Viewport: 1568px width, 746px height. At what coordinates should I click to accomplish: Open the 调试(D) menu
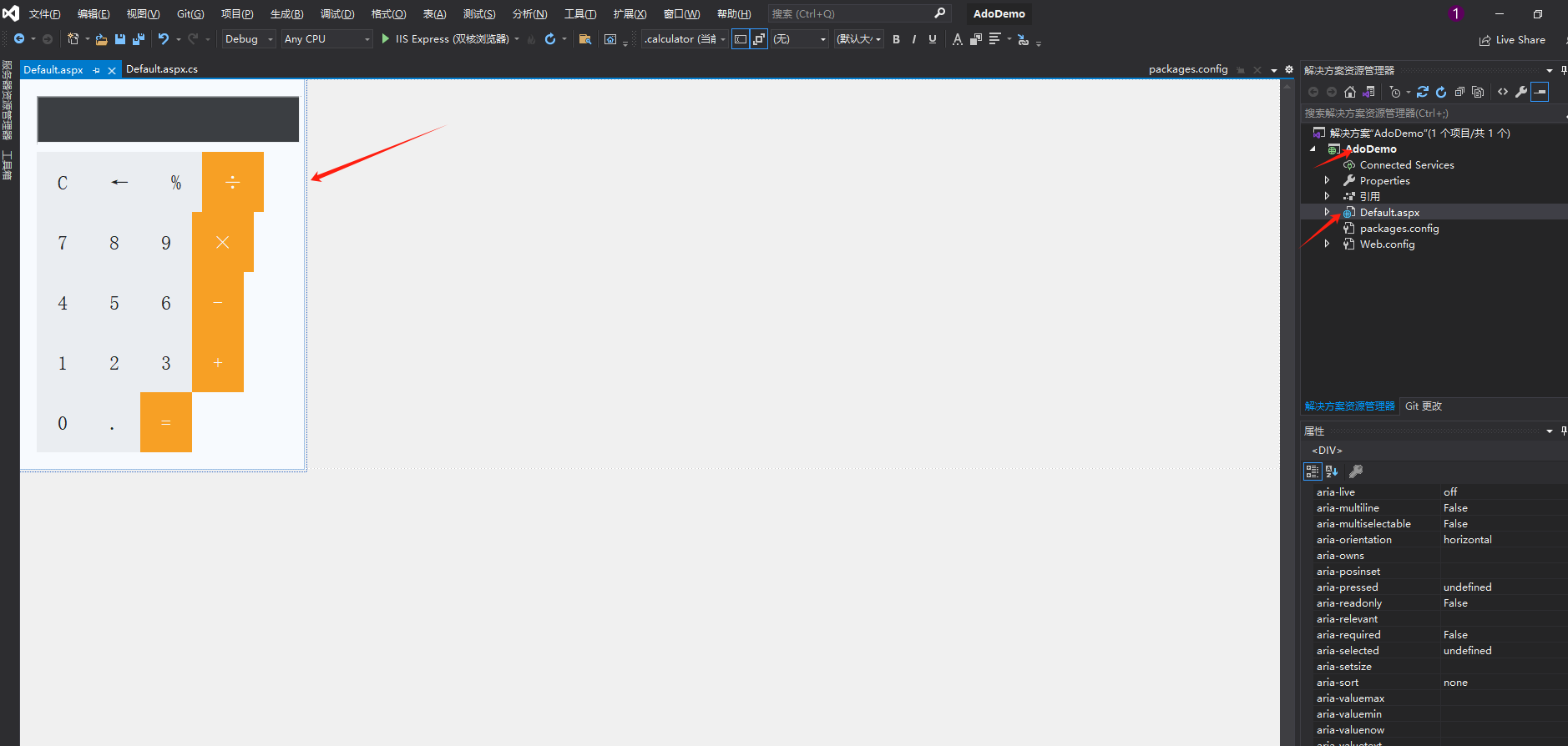(x=337, y=13)
